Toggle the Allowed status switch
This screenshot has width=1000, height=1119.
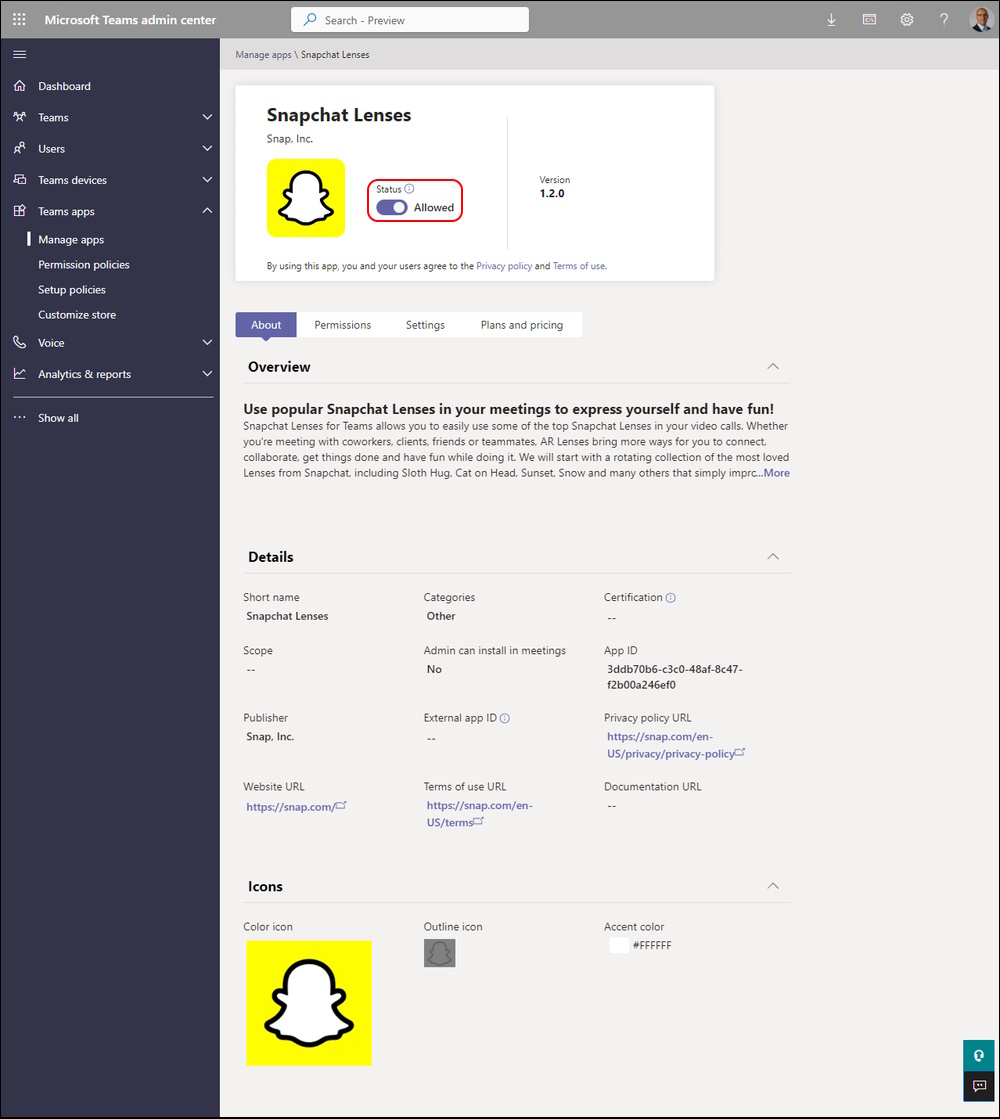coord(392,207)
